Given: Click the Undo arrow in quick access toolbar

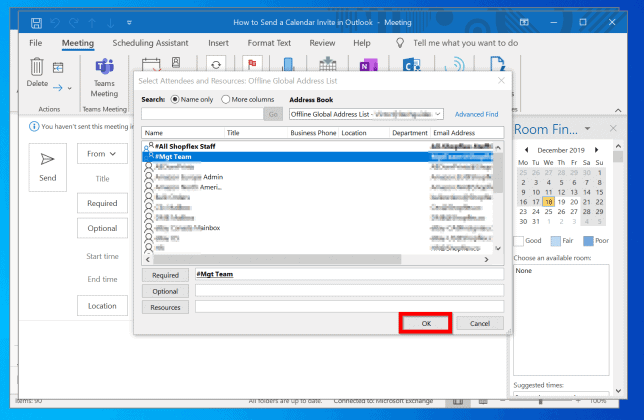Looking at the screenshot, I should pyautogui.click(x=55, y=23).
